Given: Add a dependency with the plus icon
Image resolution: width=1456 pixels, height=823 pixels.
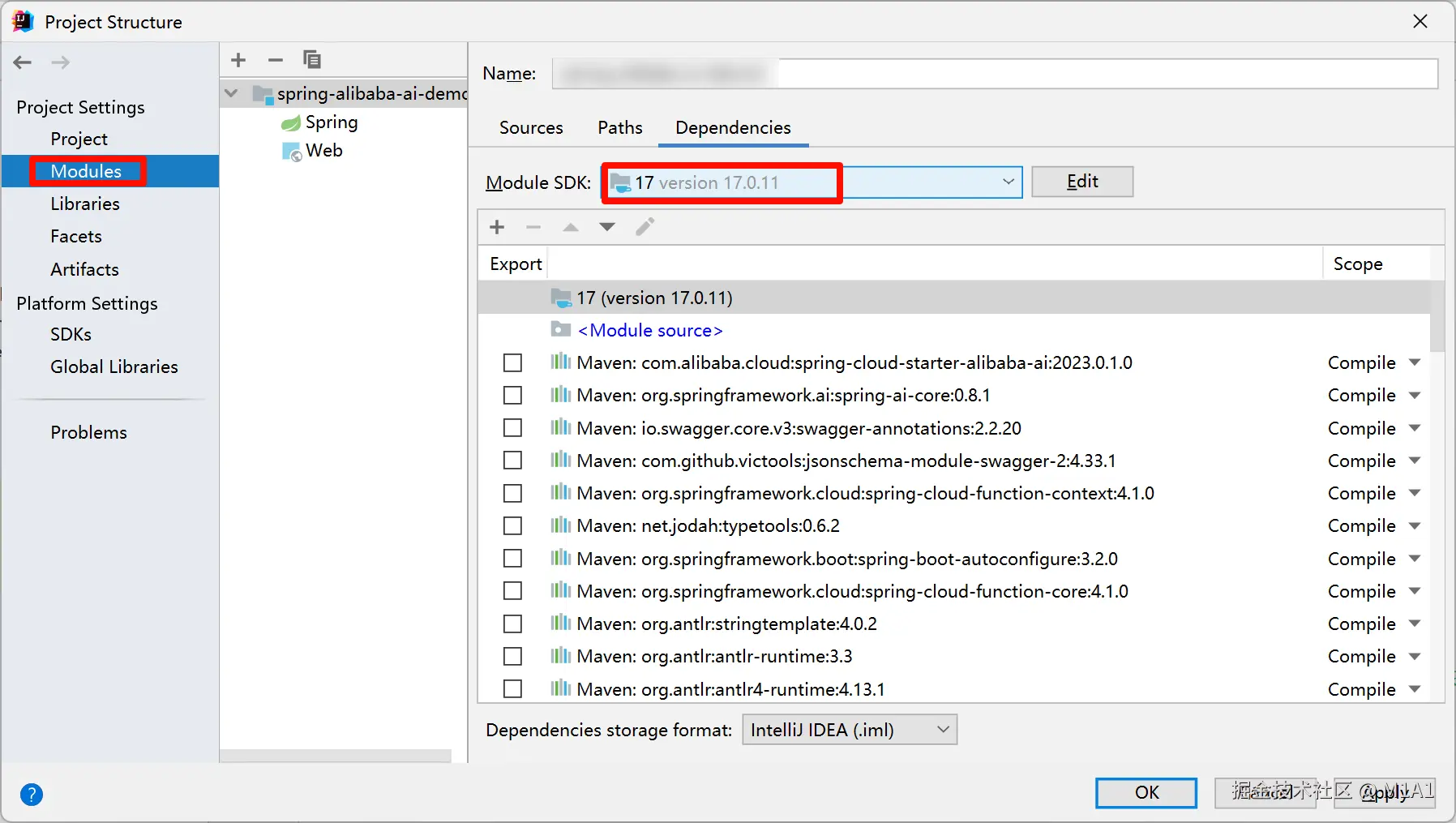Looking at the screenshot, I should pyautogui.click(x=498, y=227).
